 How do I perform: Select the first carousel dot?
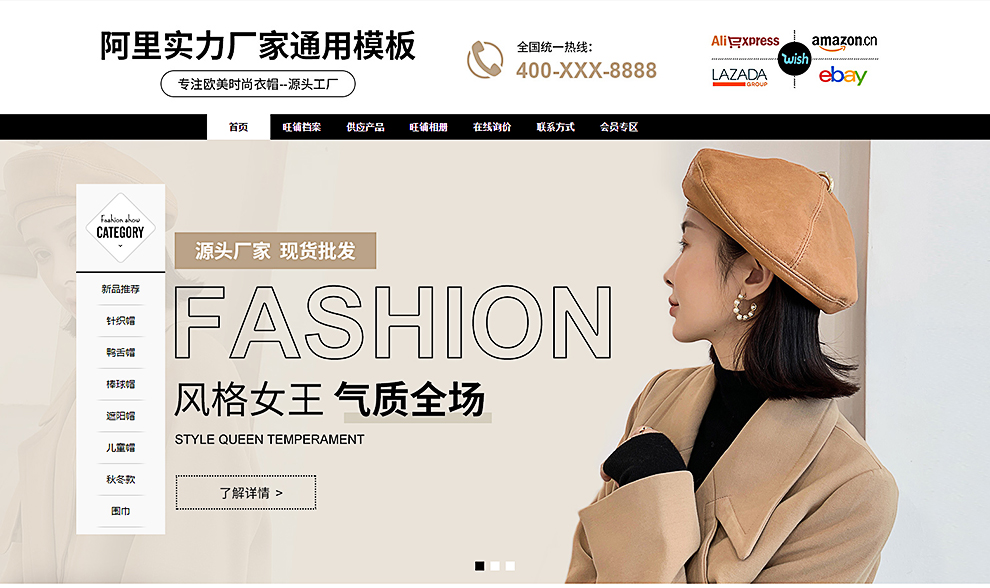480,566
